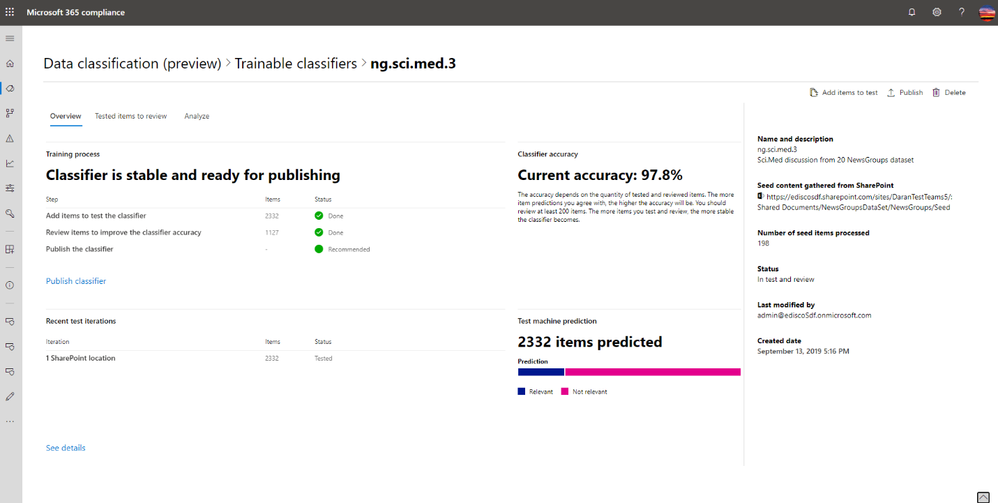
Task: Click ng.sci.med.3 breadcrumb title
Action: coord(413,64)
